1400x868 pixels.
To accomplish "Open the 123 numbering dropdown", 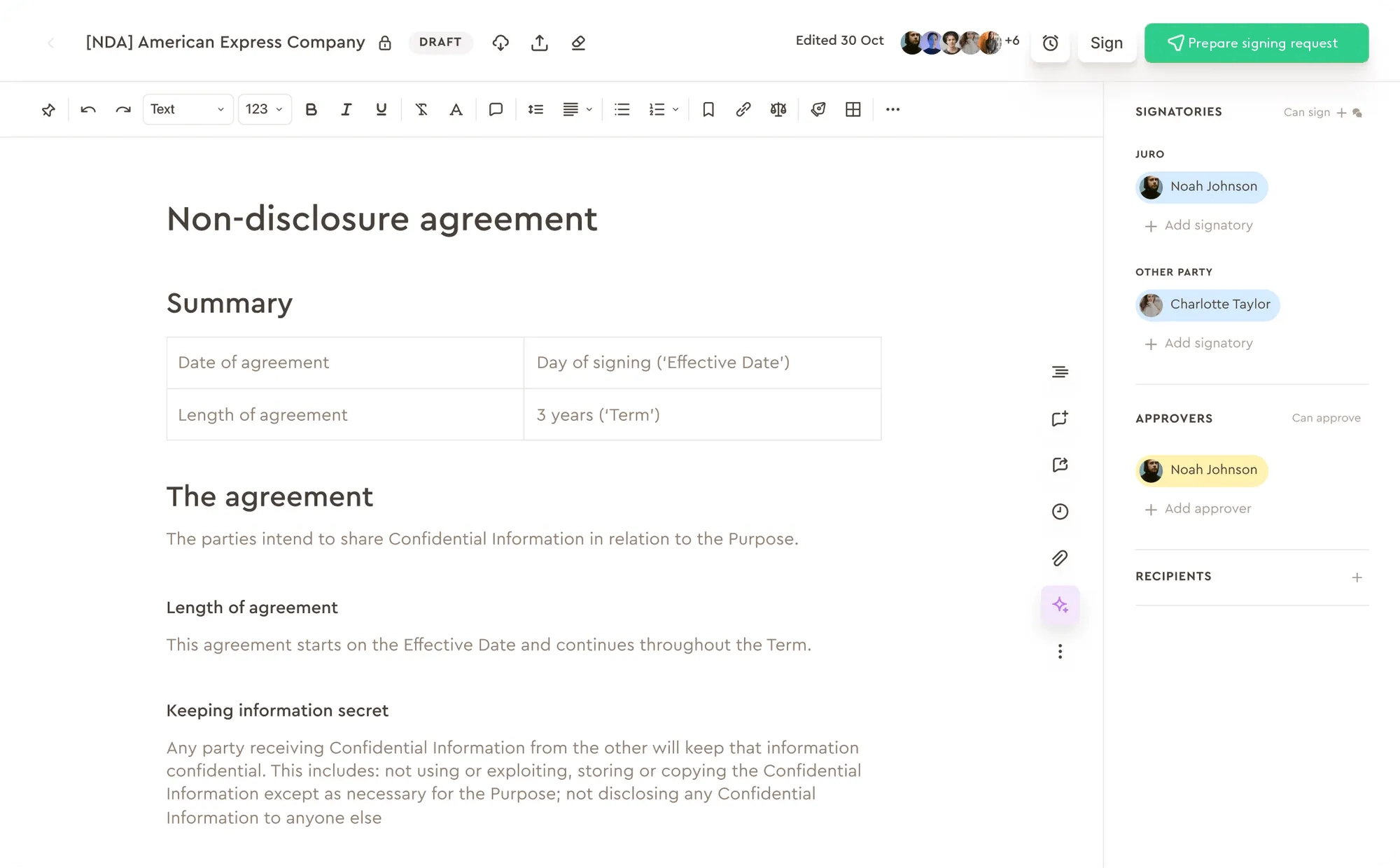I will 265,109.
